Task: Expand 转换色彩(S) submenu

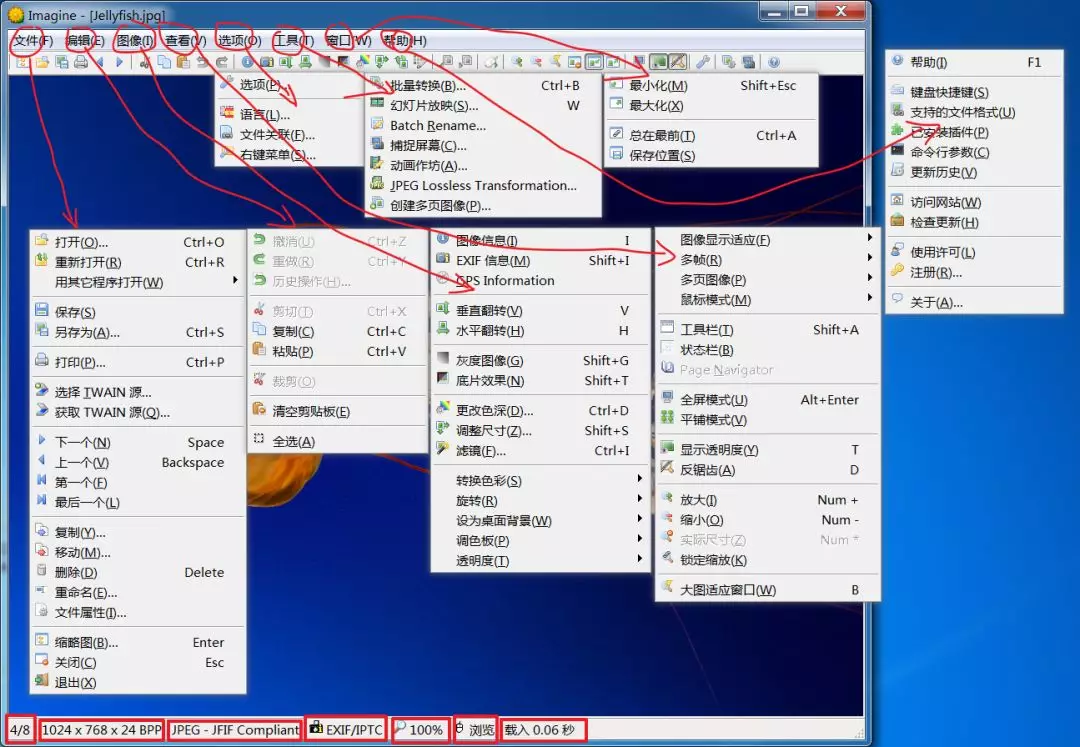Action: click(x=541, y=481)
